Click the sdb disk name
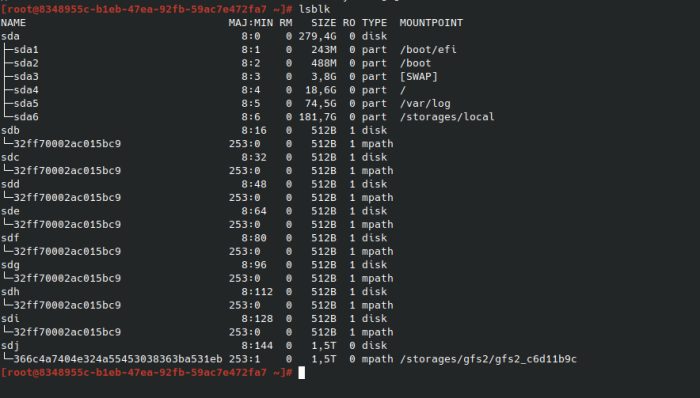The image size is (700, 398). click(10, 130)
